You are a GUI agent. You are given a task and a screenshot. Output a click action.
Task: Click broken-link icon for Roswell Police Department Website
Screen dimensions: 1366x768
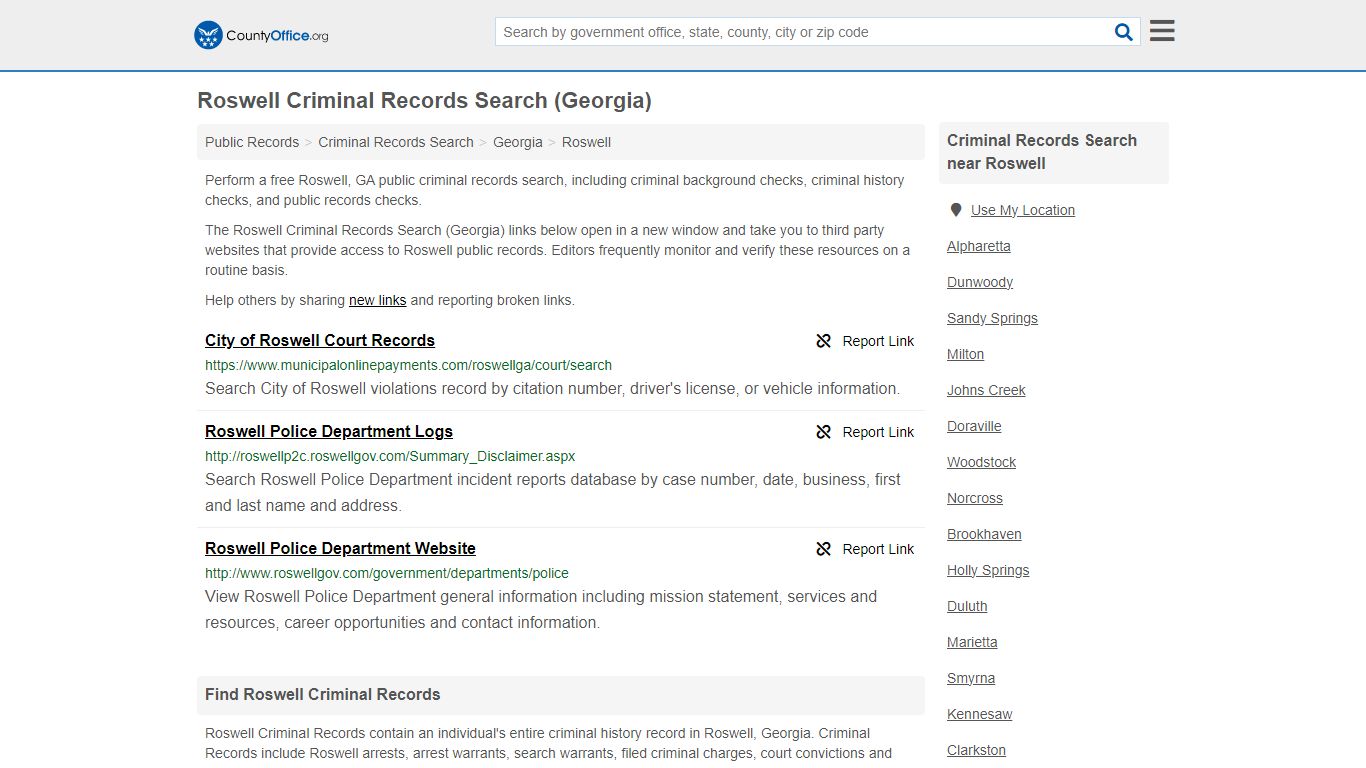pos(824,549)
